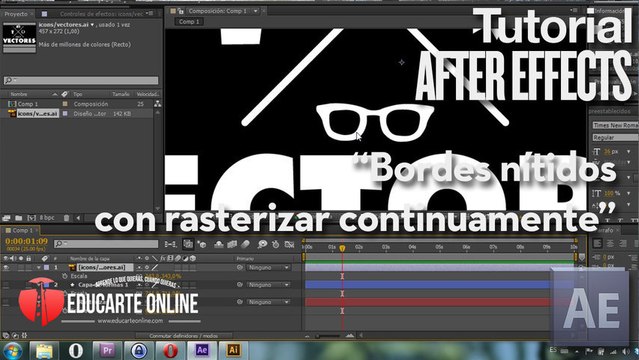Click parent pick whip for layer 1
The image size is (639, 360).
point(240,267)
